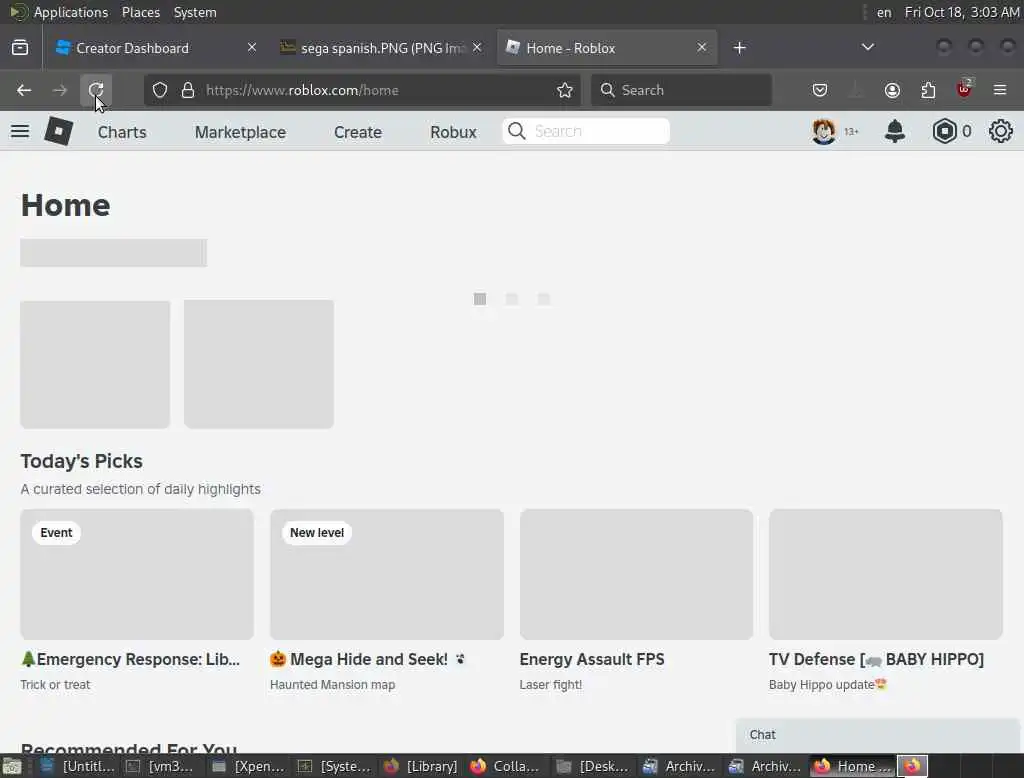
Task: Switch to the [Library] taskbar window
Action: (421, 766)
